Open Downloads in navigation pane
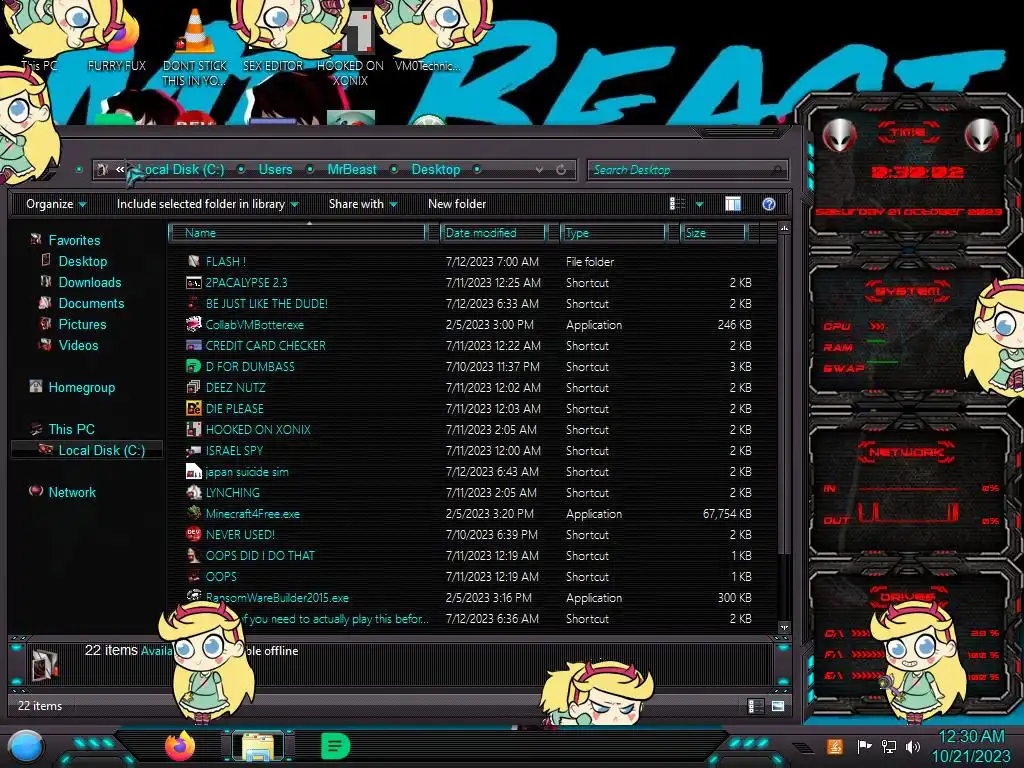Screen dimensions: 1024x768 (90, 282)
